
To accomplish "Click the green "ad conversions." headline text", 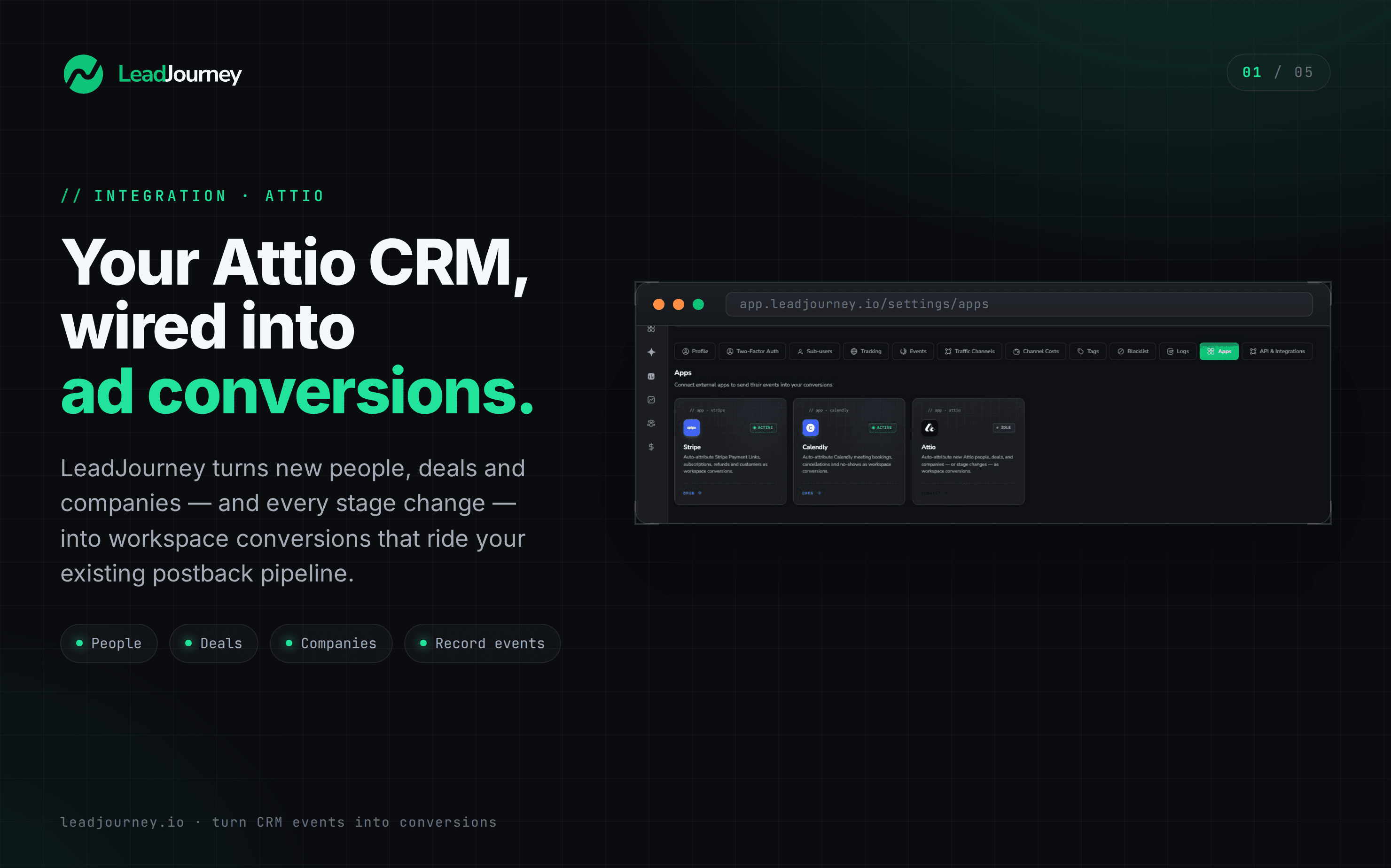I will click(x=297, y=392).
